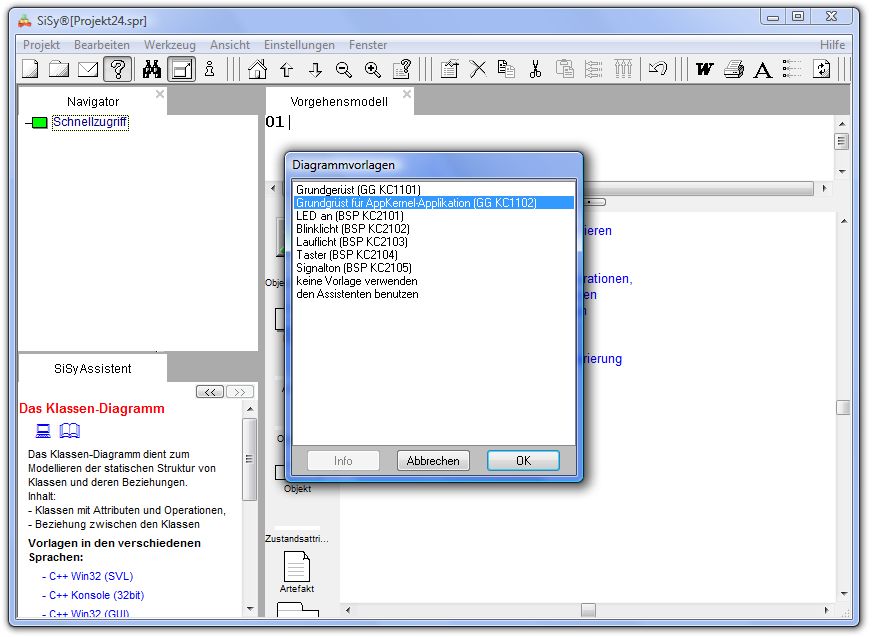Click the printer icon
The image size is (872, 637).
734,69
